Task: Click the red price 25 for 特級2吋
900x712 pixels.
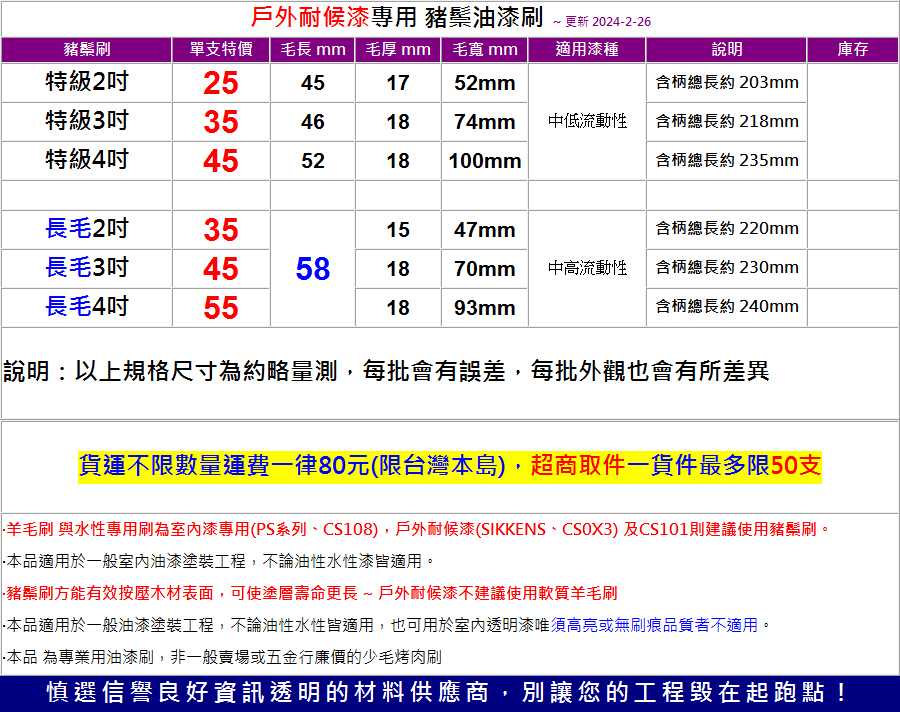Action: (221, 83)
